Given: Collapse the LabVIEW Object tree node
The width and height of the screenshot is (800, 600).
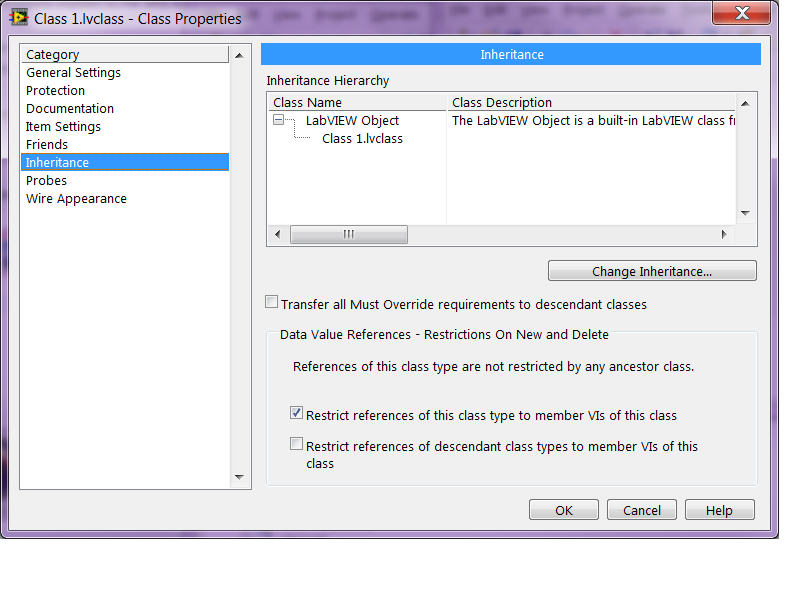Looking at the screenshot, I should pos(278,120).
